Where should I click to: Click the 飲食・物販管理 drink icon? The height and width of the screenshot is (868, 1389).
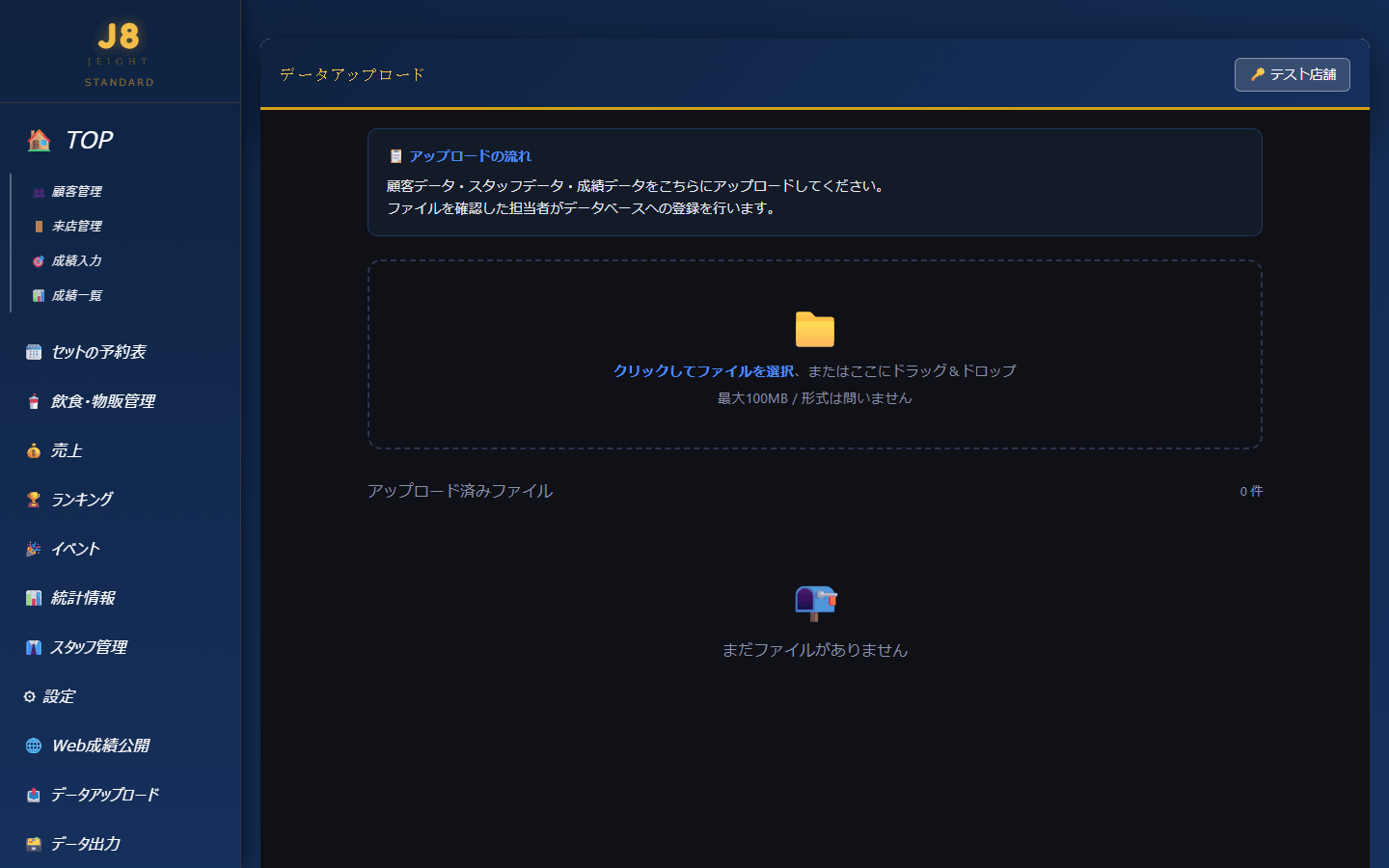click(34, 401)
